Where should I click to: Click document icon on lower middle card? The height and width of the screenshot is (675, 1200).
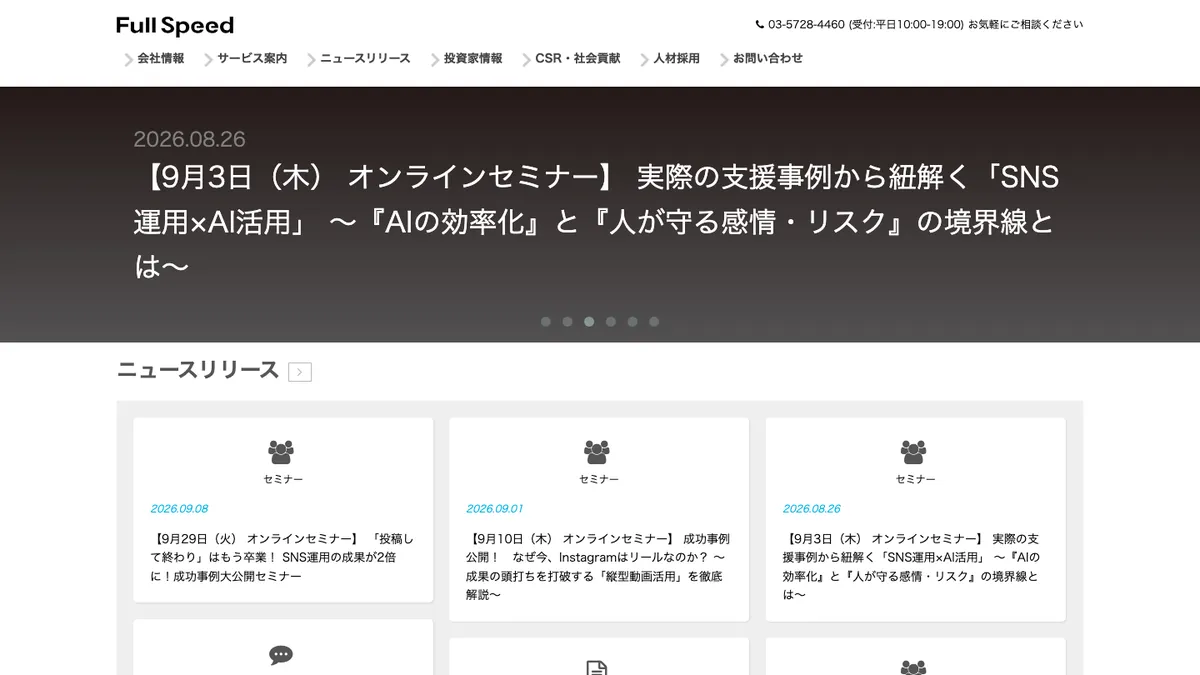(x=597, y=667)
